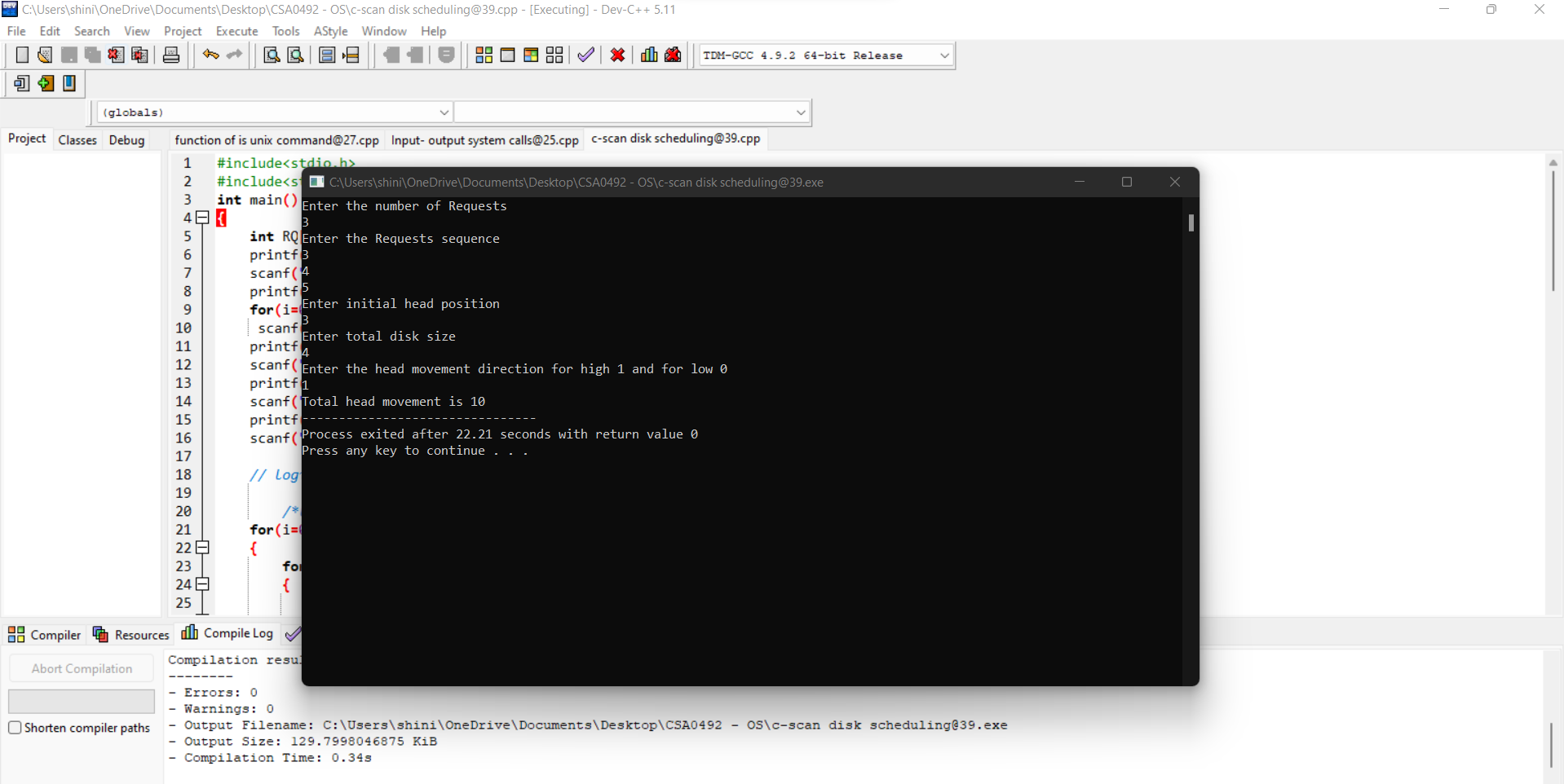
Task: Switch to the Input- output system calls@25.cpp tab
Action: tap(484, 139)
